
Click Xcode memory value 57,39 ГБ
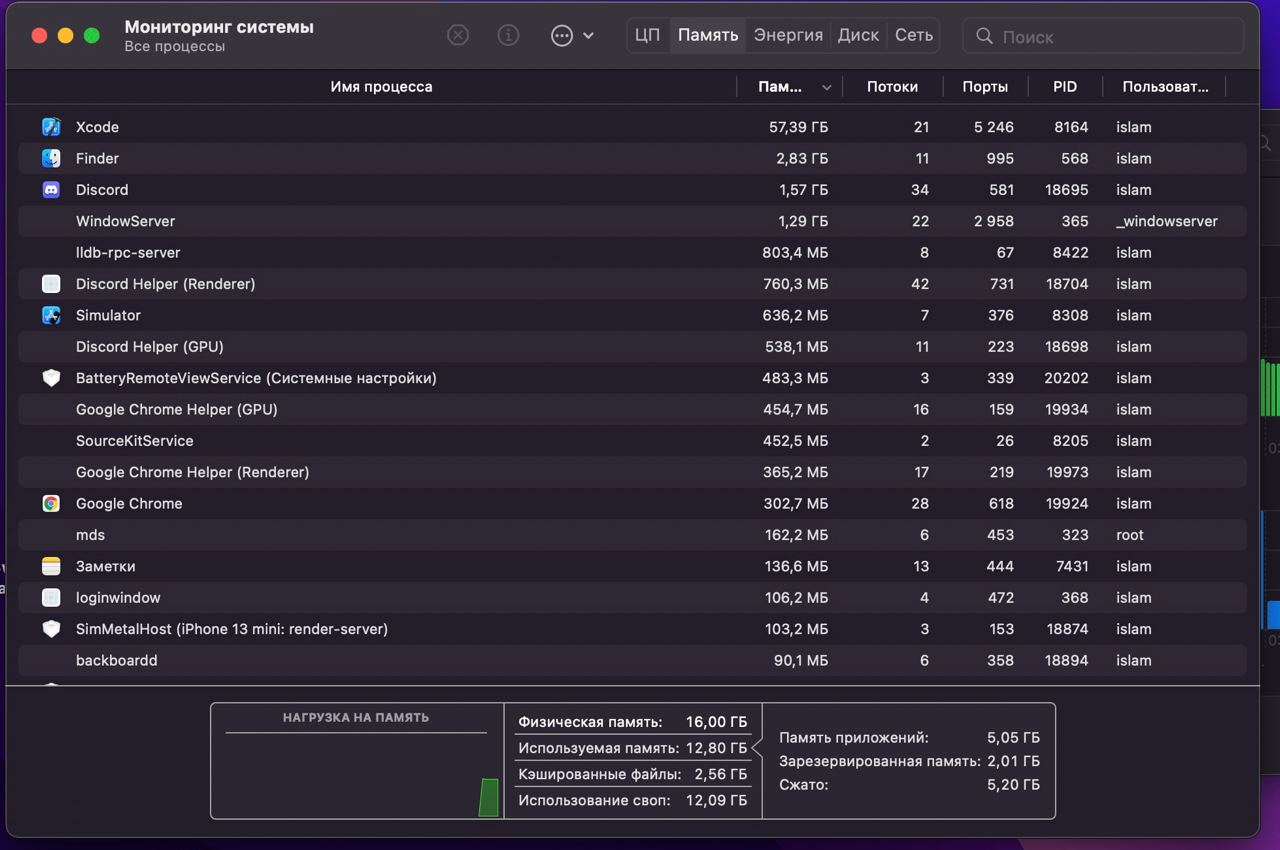pos(798,127)
